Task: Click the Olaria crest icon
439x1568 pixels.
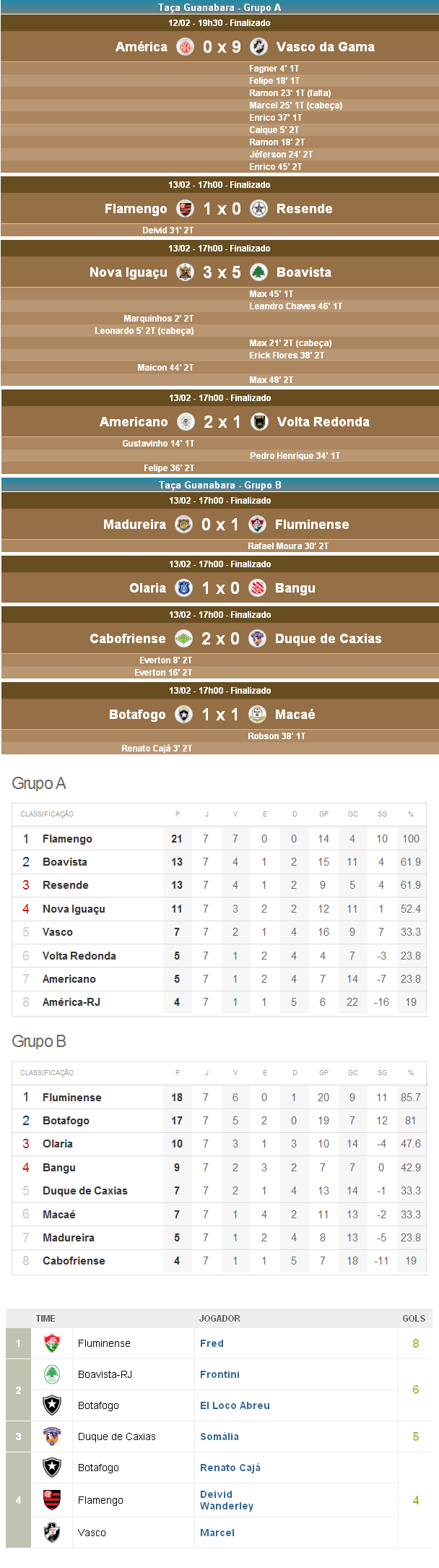Action: 184,588
